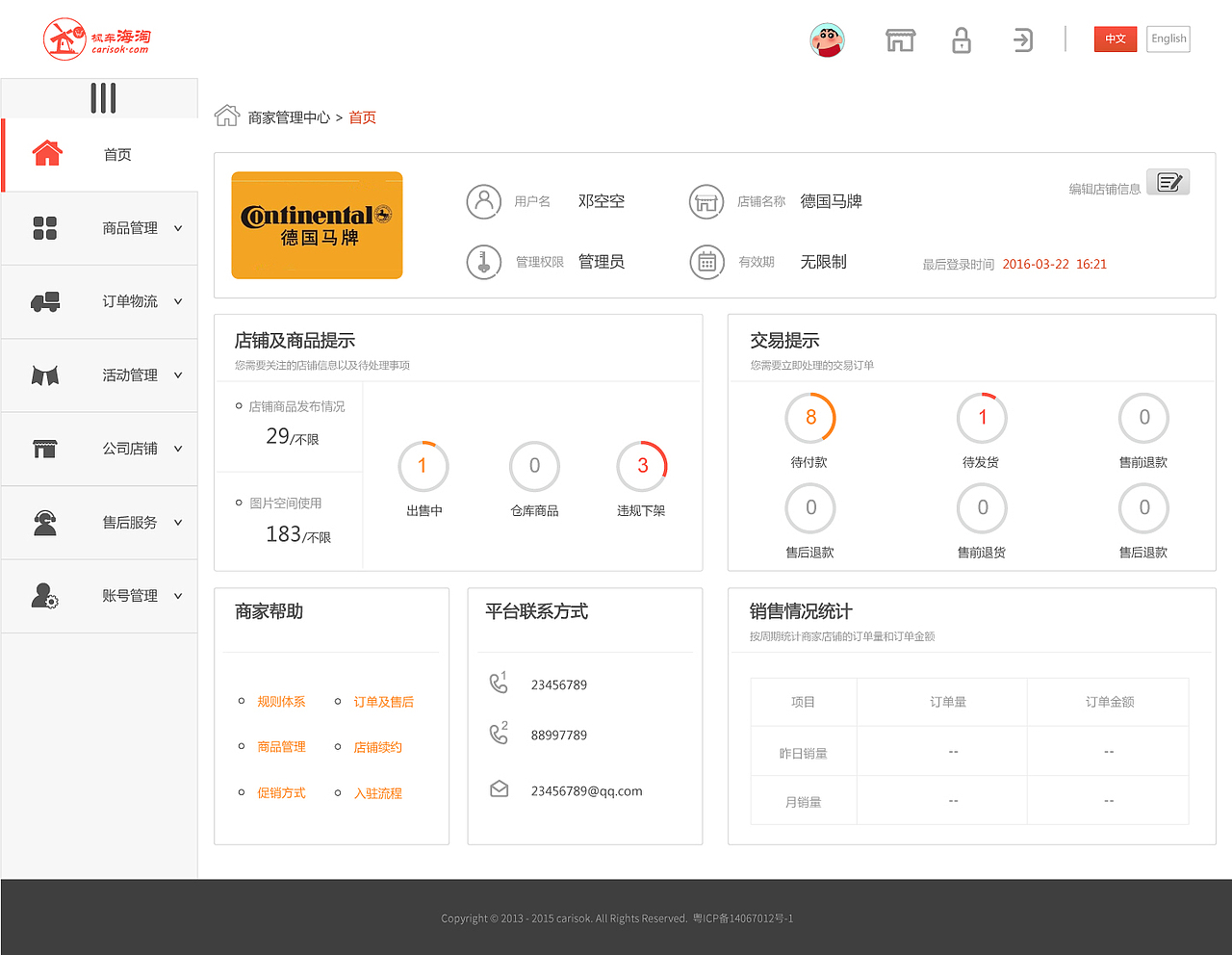Click the headset icon for 售后服务
The image size is (1232, 955).
pyautogui.click(x=47, y=523)
